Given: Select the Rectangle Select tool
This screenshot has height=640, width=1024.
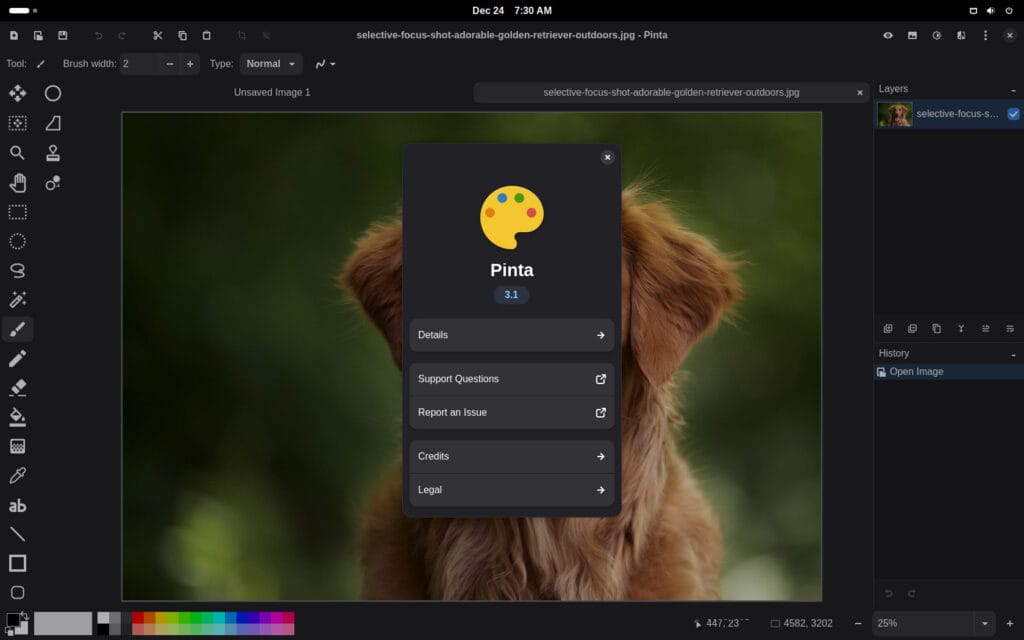Looking at the screenshot, I should tap(18, 211).
